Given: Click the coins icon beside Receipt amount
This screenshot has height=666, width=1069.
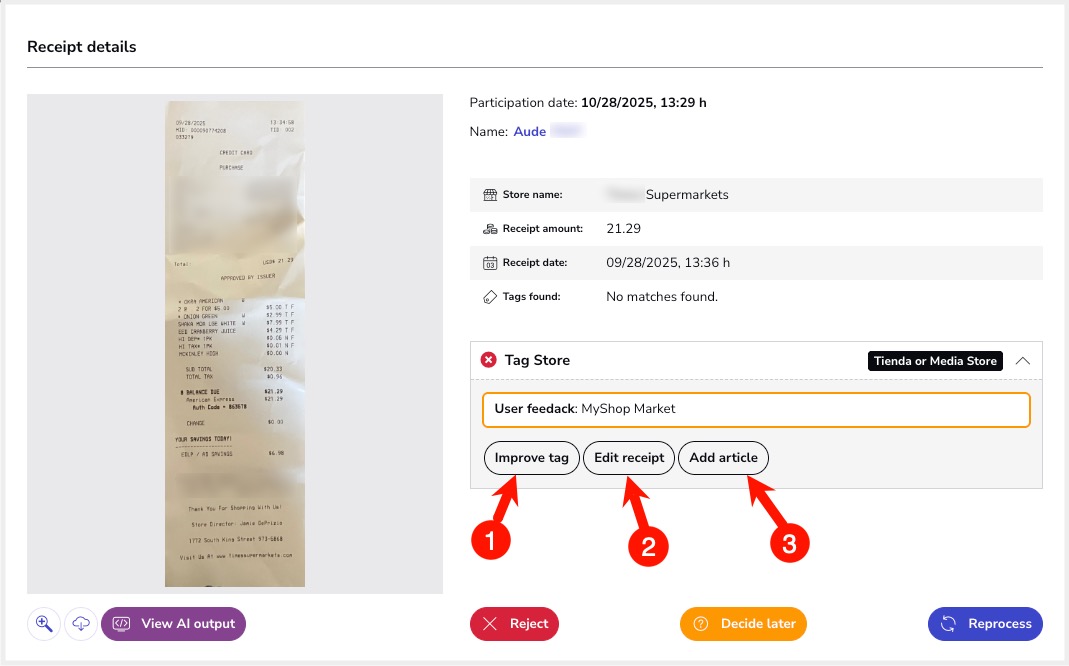Looking at the screenshot, I should pos(490,229).
